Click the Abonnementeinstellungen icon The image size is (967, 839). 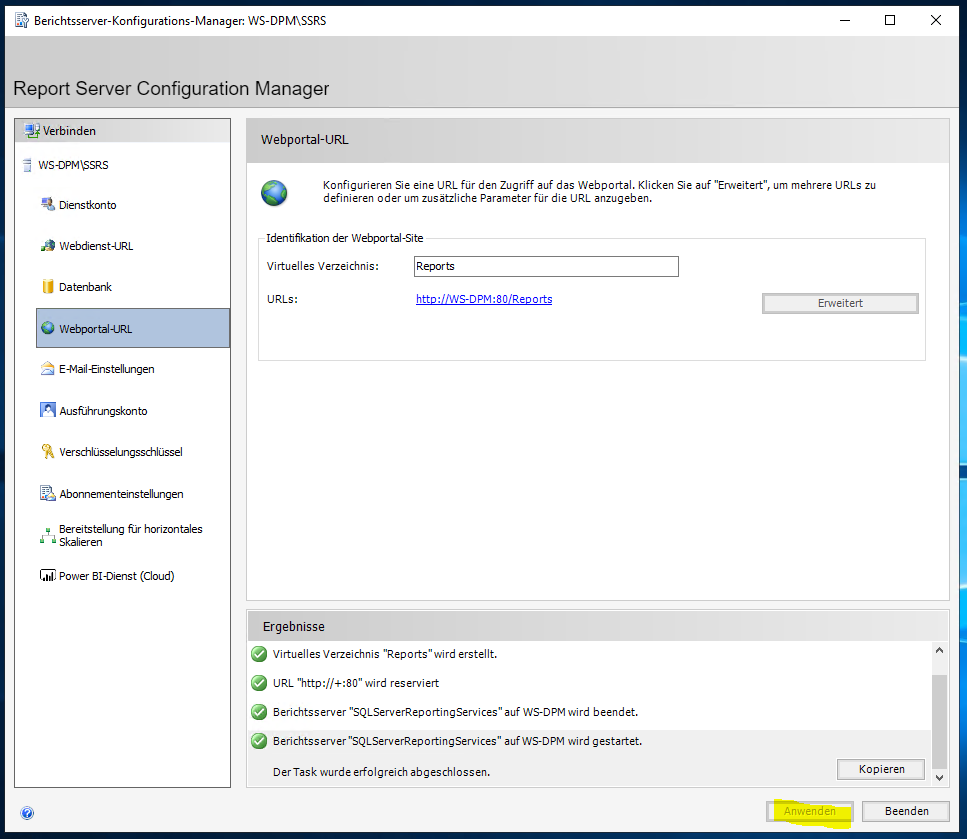(x=47, y=494)
